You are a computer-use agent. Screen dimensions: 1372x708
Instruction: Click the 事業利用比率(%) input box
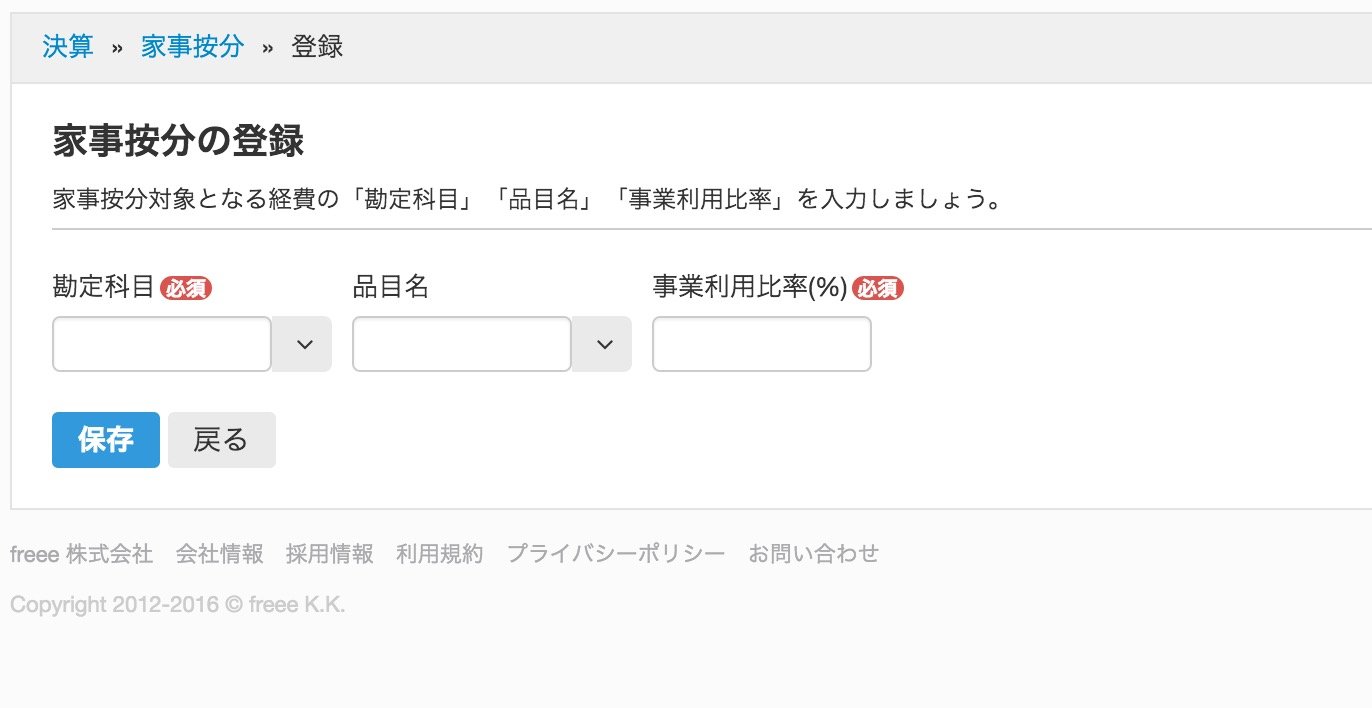pyautogui.click(x=762, y=344)
